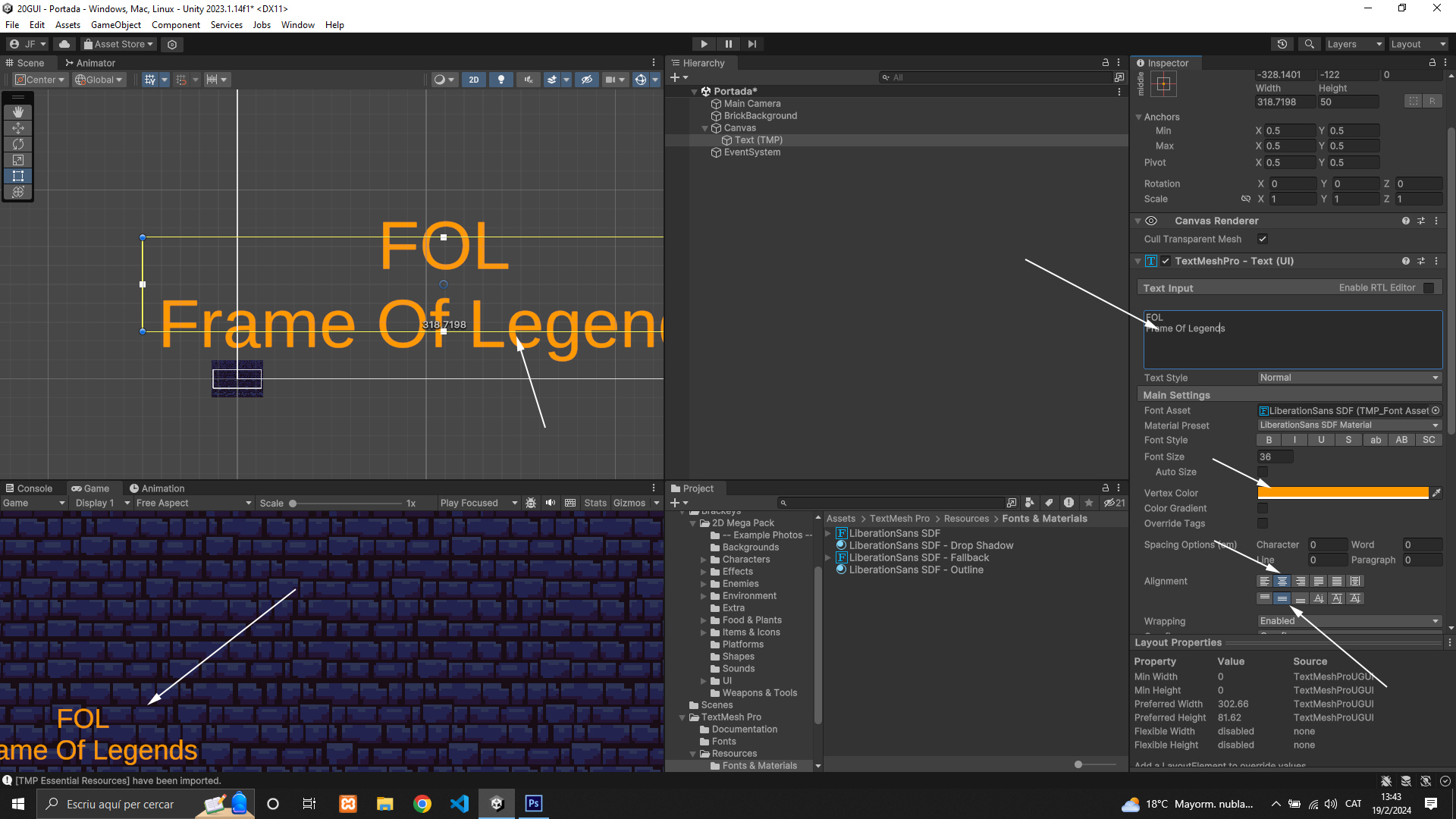
Task: Select the Hand view tool
Action: pyautogui.click(x=18, y=112)
